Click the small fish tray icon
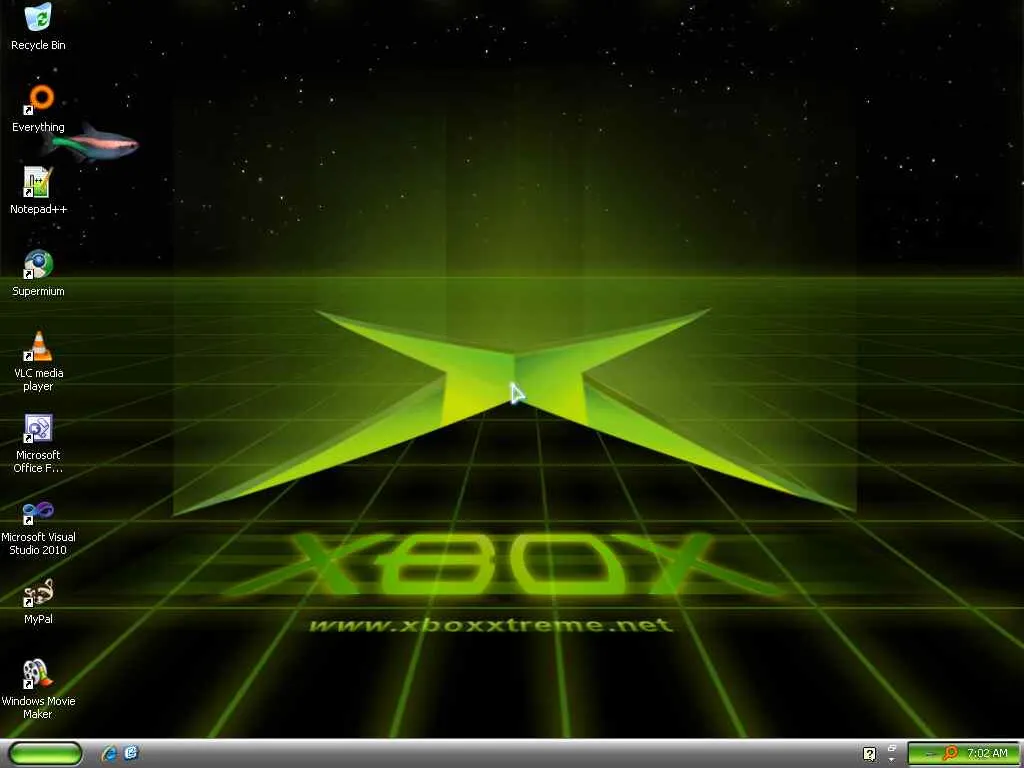 pos(930,754)
